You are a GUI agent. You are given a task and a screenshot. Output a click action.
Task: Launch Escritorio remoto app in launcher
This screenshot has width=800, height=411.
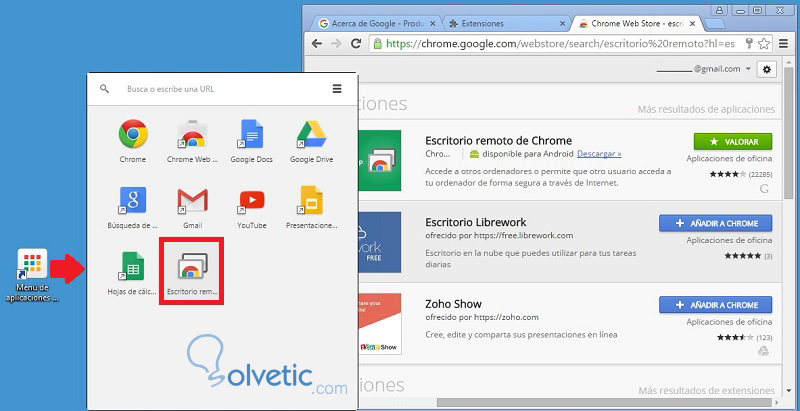[x=192, y=266]
